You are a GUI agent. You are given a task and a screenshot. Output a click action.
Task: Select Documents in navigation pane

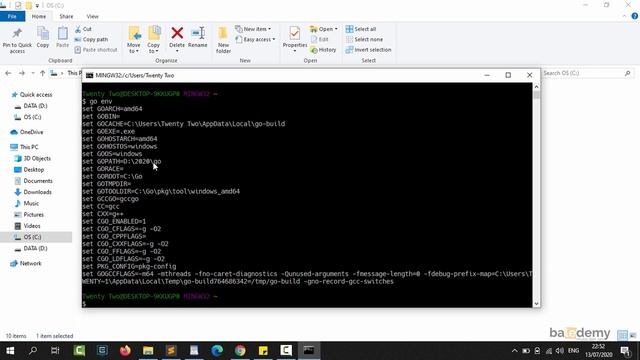click(x=33, y=181)
